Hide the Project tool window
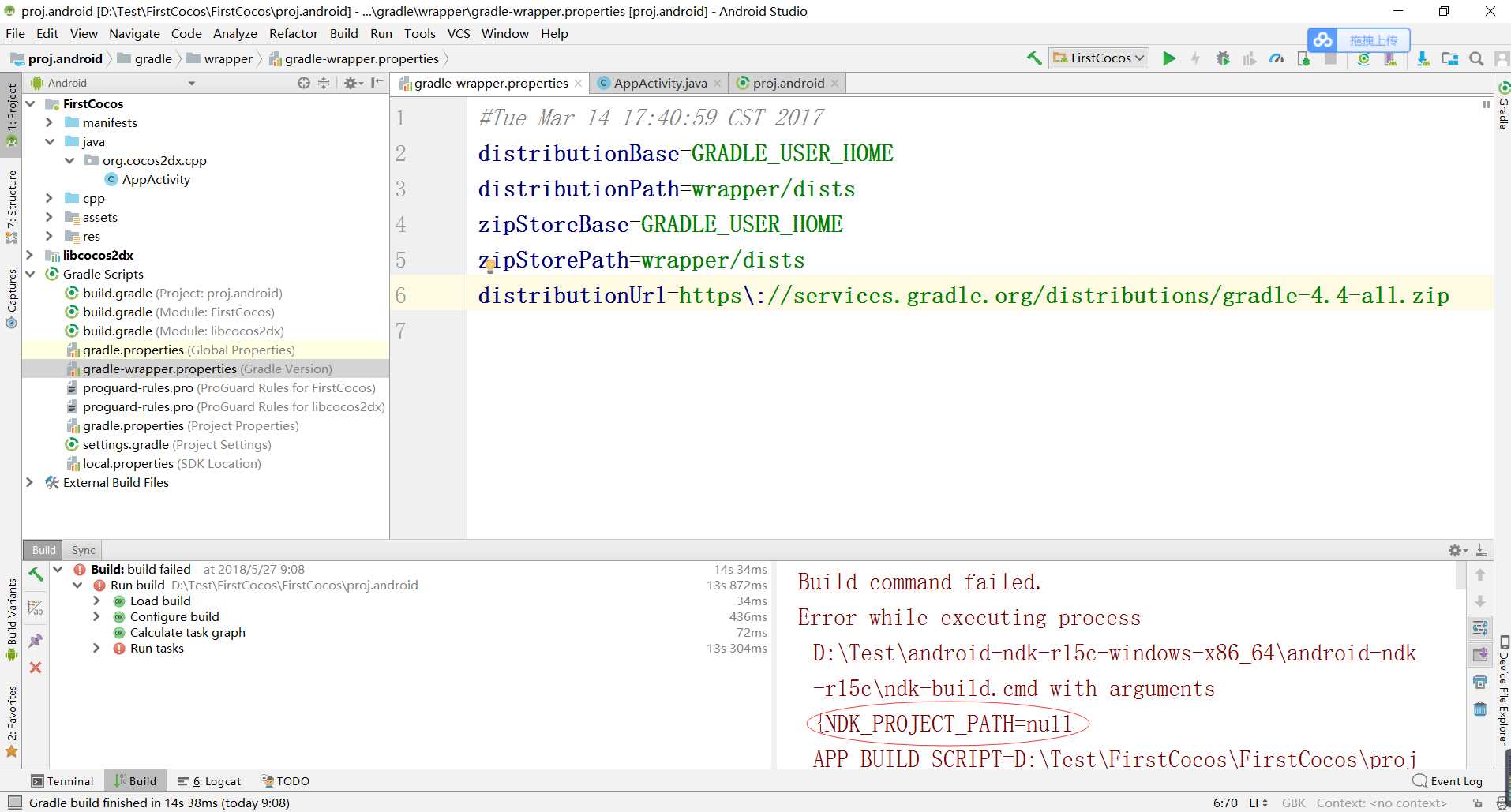The height and width of the screenshot is (812, 1511). click(377, 83)
